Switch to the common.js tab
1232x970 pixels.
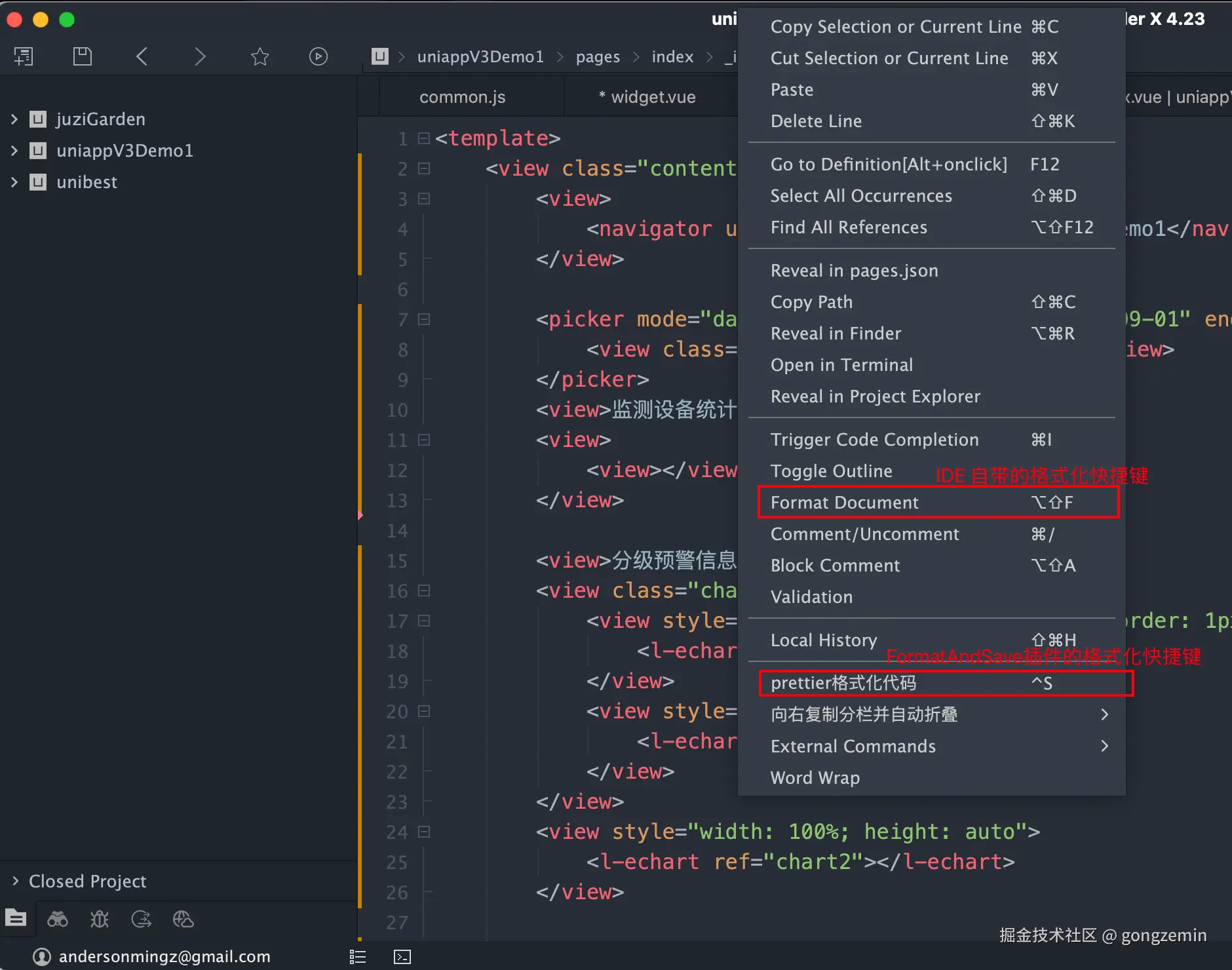coord(462,97)
